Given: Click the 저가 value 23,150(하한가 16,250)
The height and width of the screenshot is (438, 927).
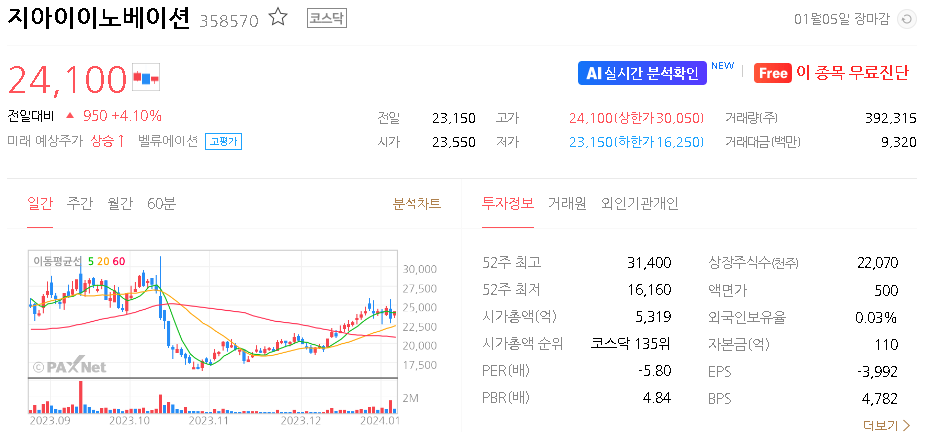Looking at the screenshot, I should pyautogui.click(x=637, y=142).
